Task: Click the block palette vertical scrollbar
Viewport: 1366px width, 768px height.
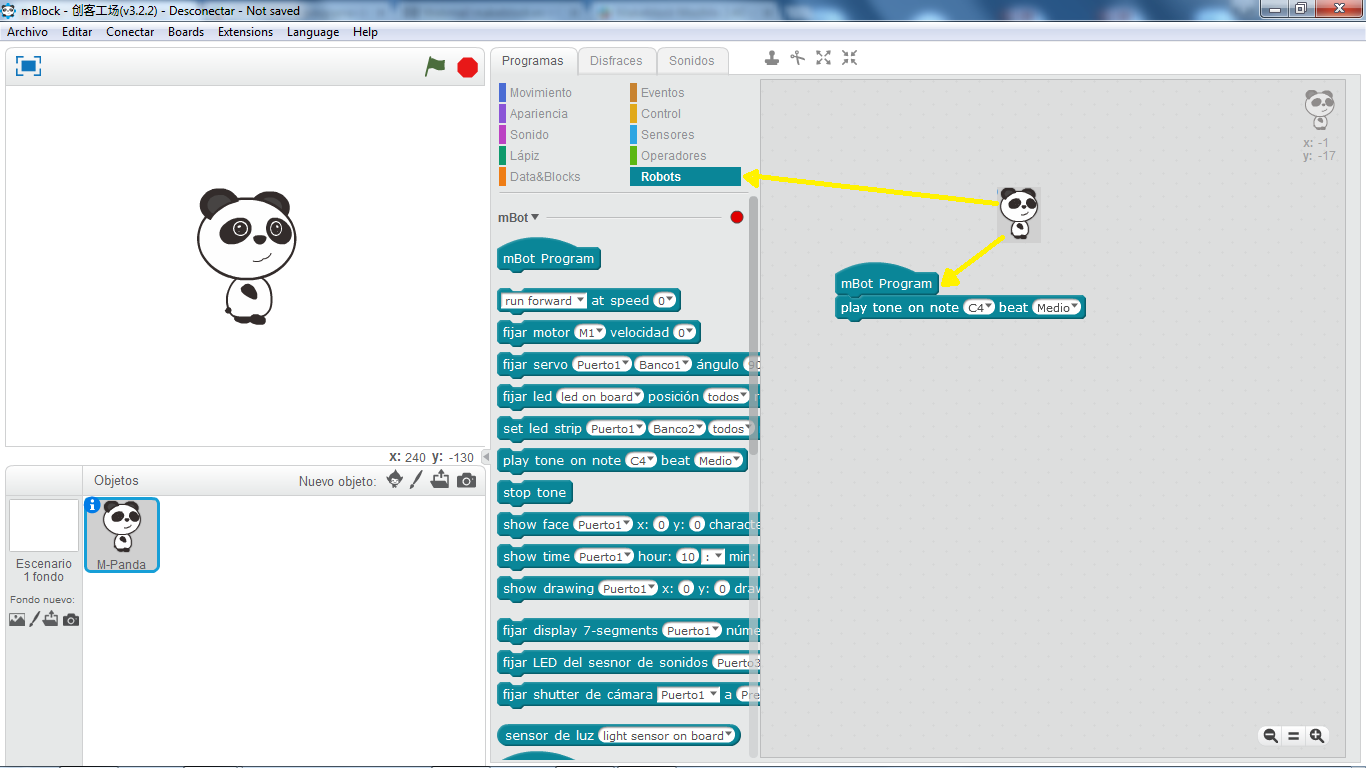Action: click(x=753, y=325)
